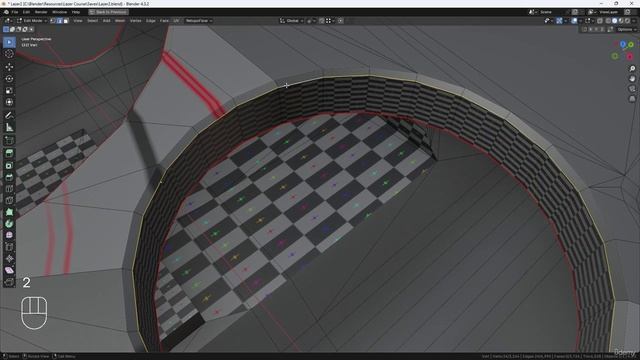Open the snapping options dropdown
The image size is (640, 360).
[330, 20]
